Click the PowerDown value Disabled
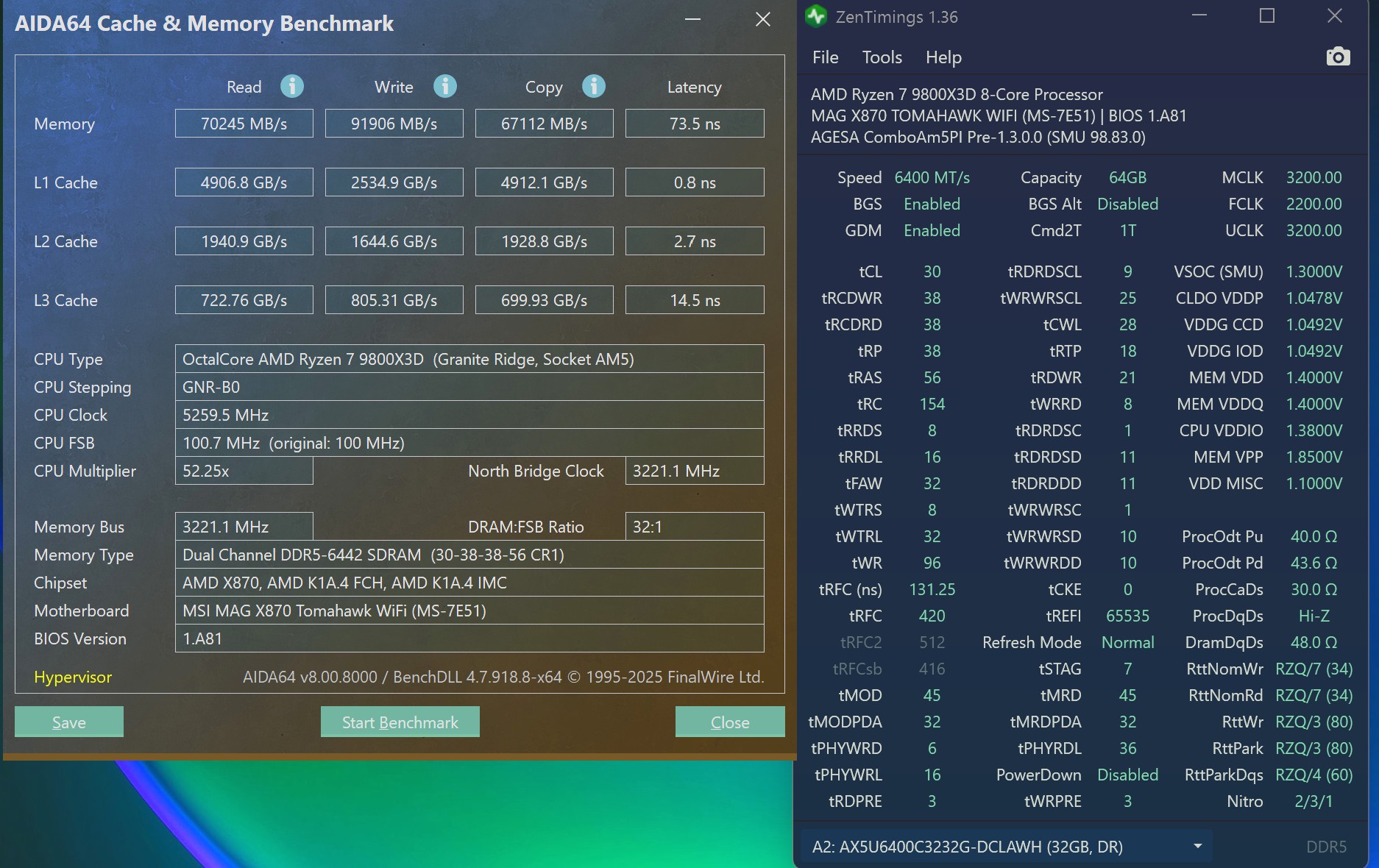This screenshot has height=868, width=1379. [x=1127, y=775]
